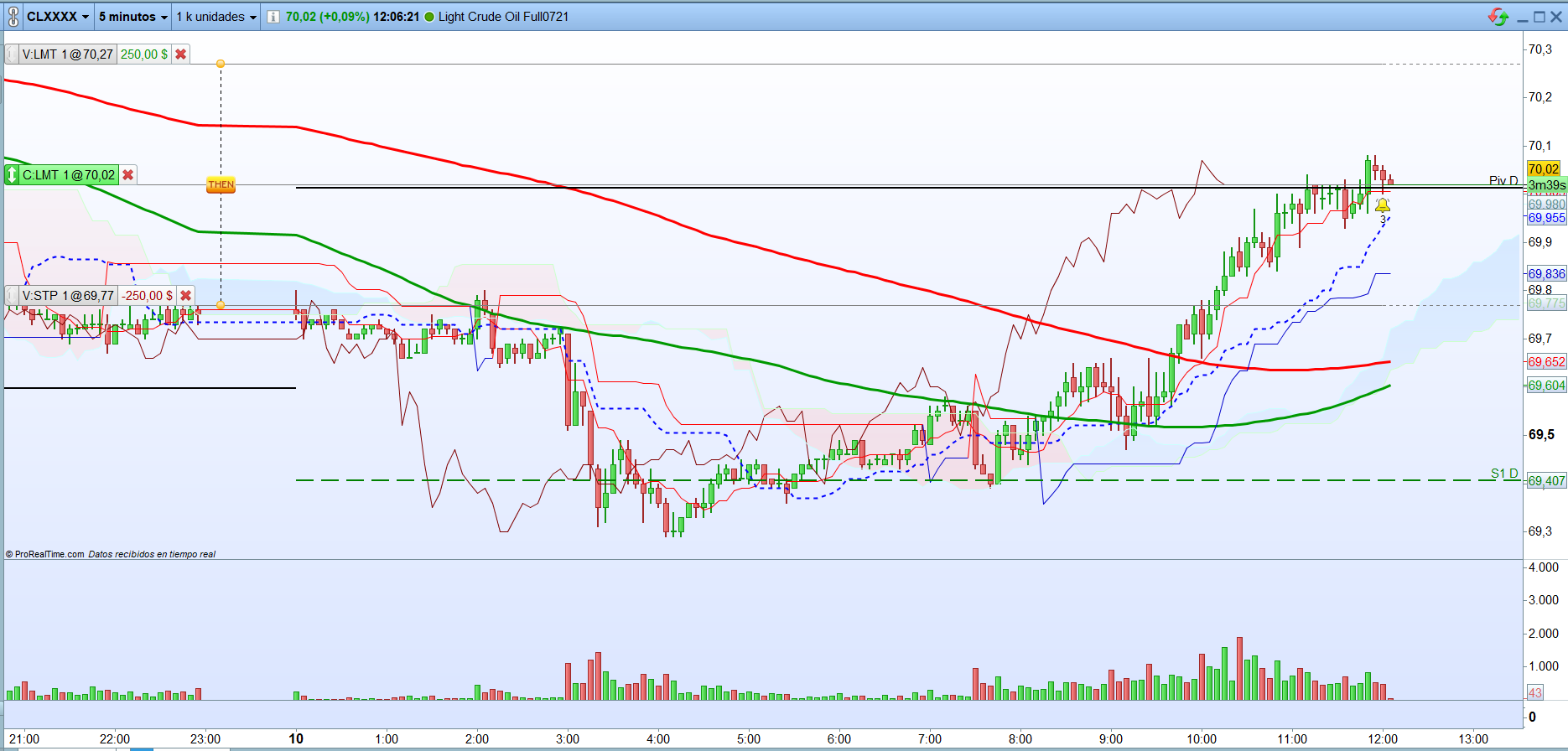Click the 250,00 $ profit label
This screenshot has height=751, width=1568.
[144, 54]
